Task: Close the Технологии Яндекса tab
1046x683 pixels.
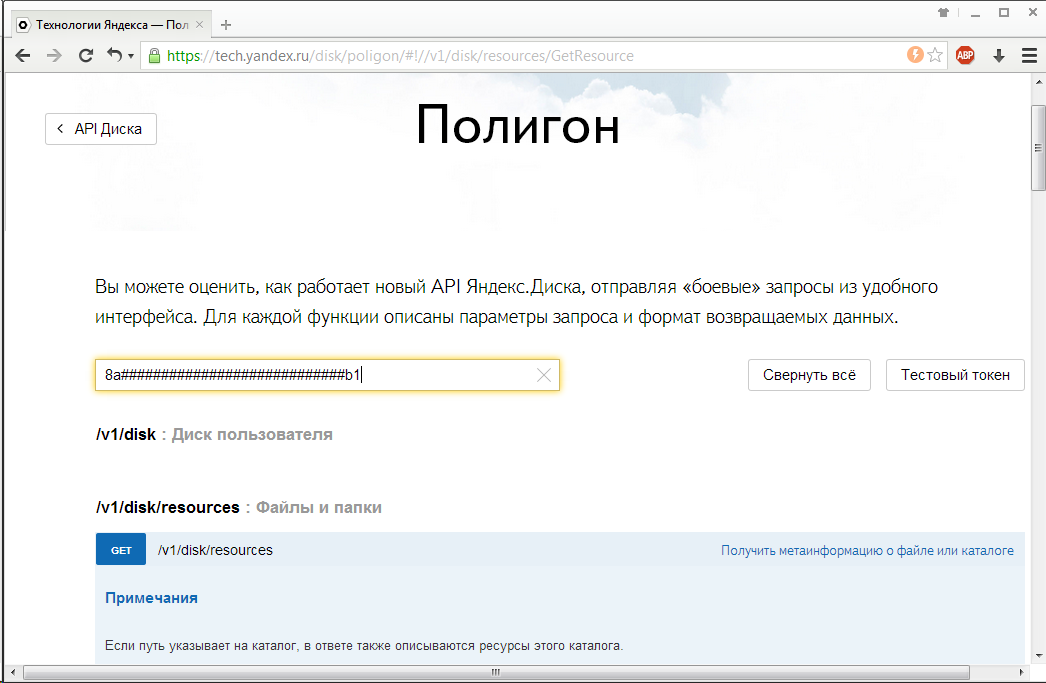Action: click(x=199, y=25)
